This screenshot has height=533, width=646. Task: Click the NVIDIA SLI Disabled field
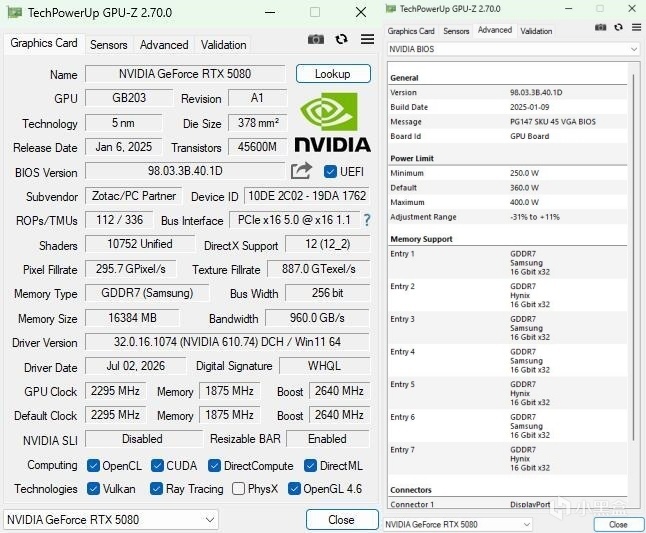point(142,439)
